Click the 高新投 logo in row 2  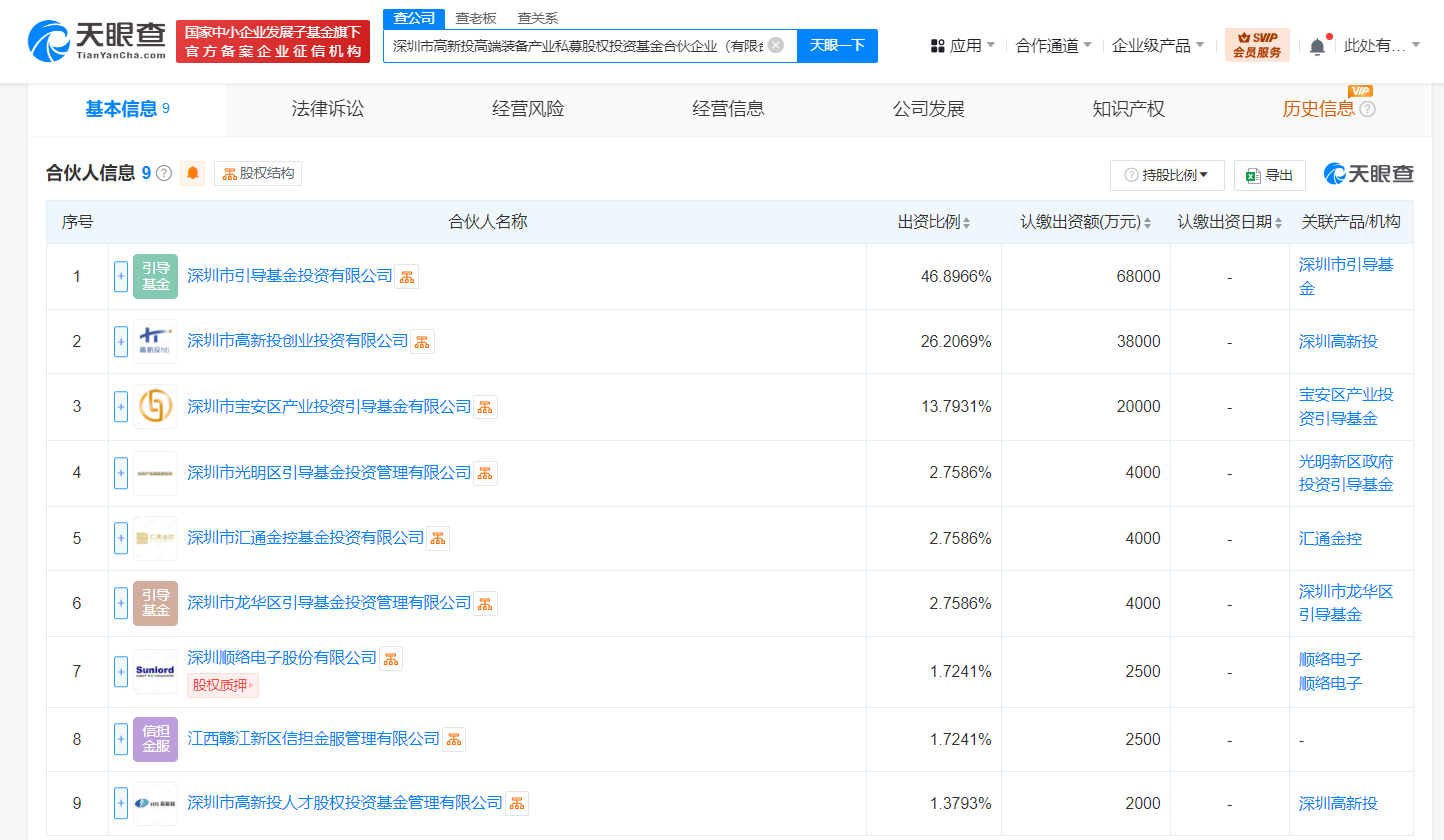click(x=155, y=341)
